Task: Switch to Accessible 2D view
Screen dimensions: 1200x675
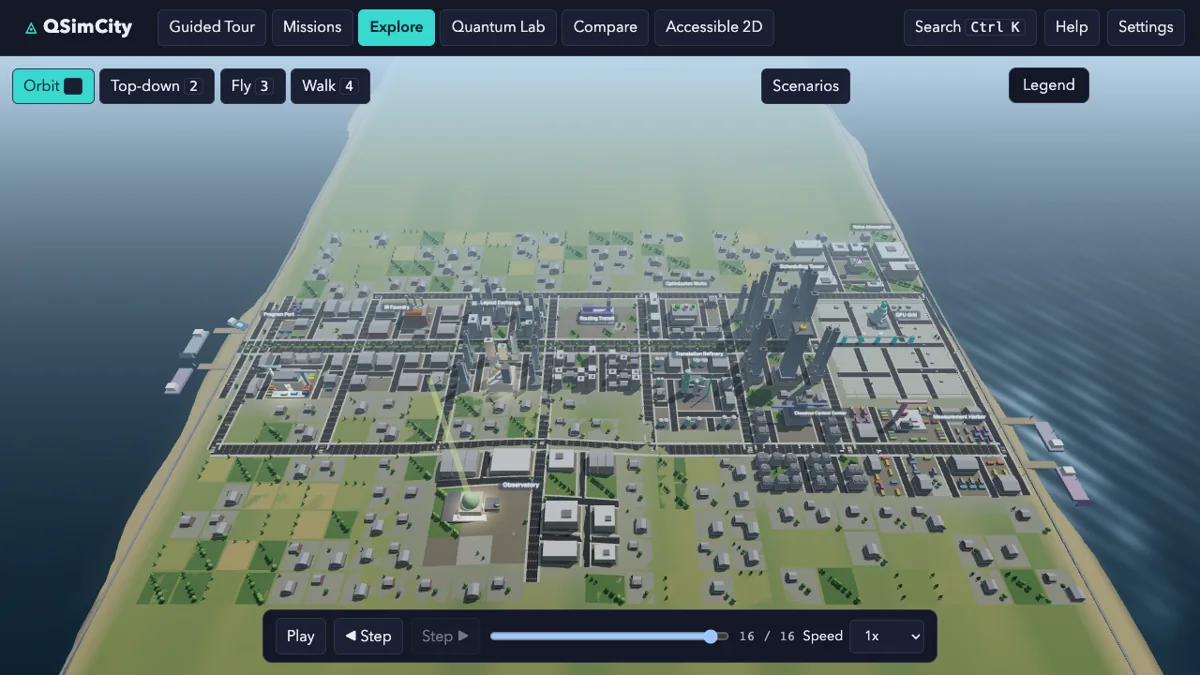Action: [714, 27]
